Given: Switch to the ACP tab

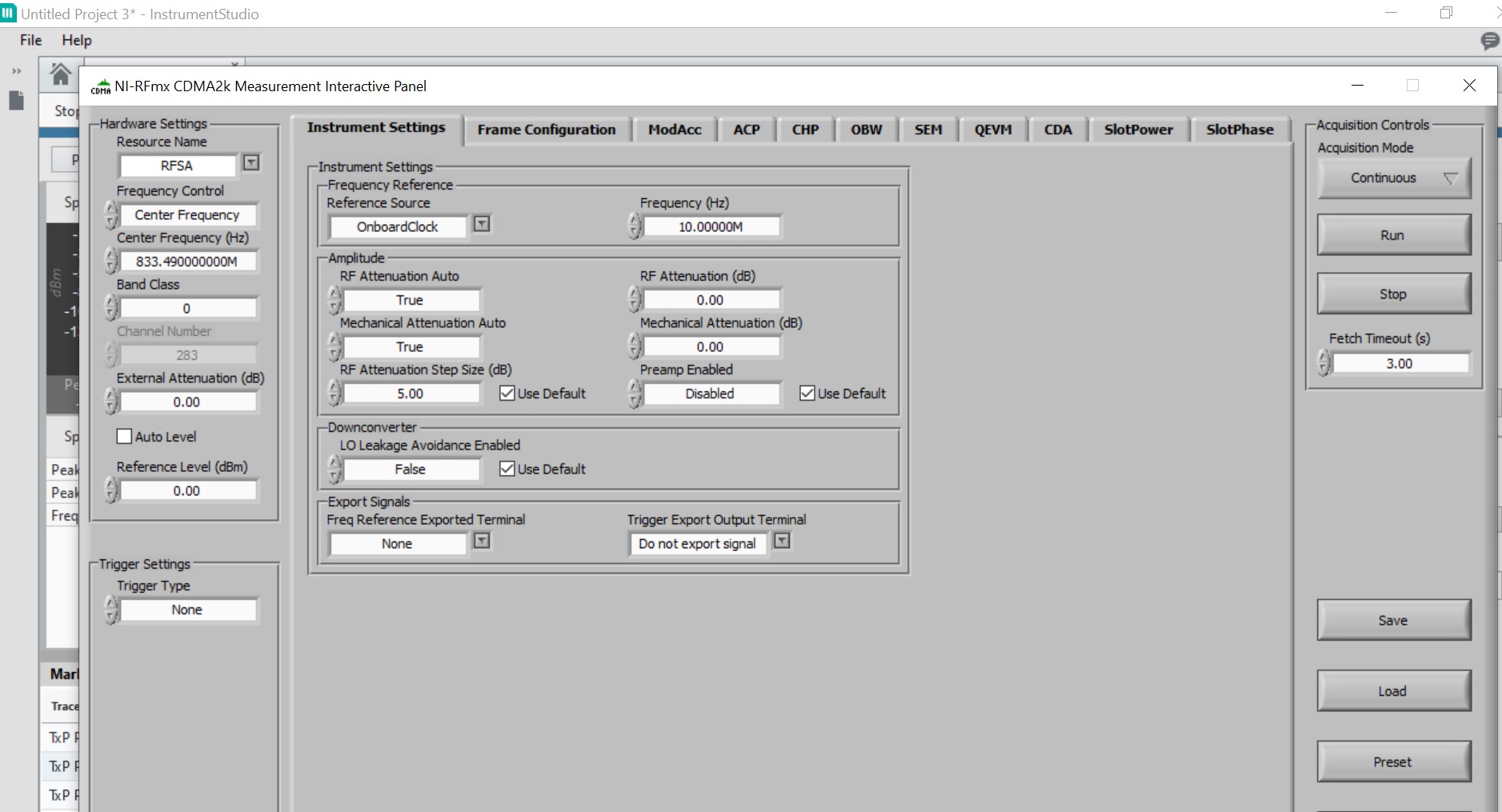Looking at the screenshot, I should pos(747,130).
